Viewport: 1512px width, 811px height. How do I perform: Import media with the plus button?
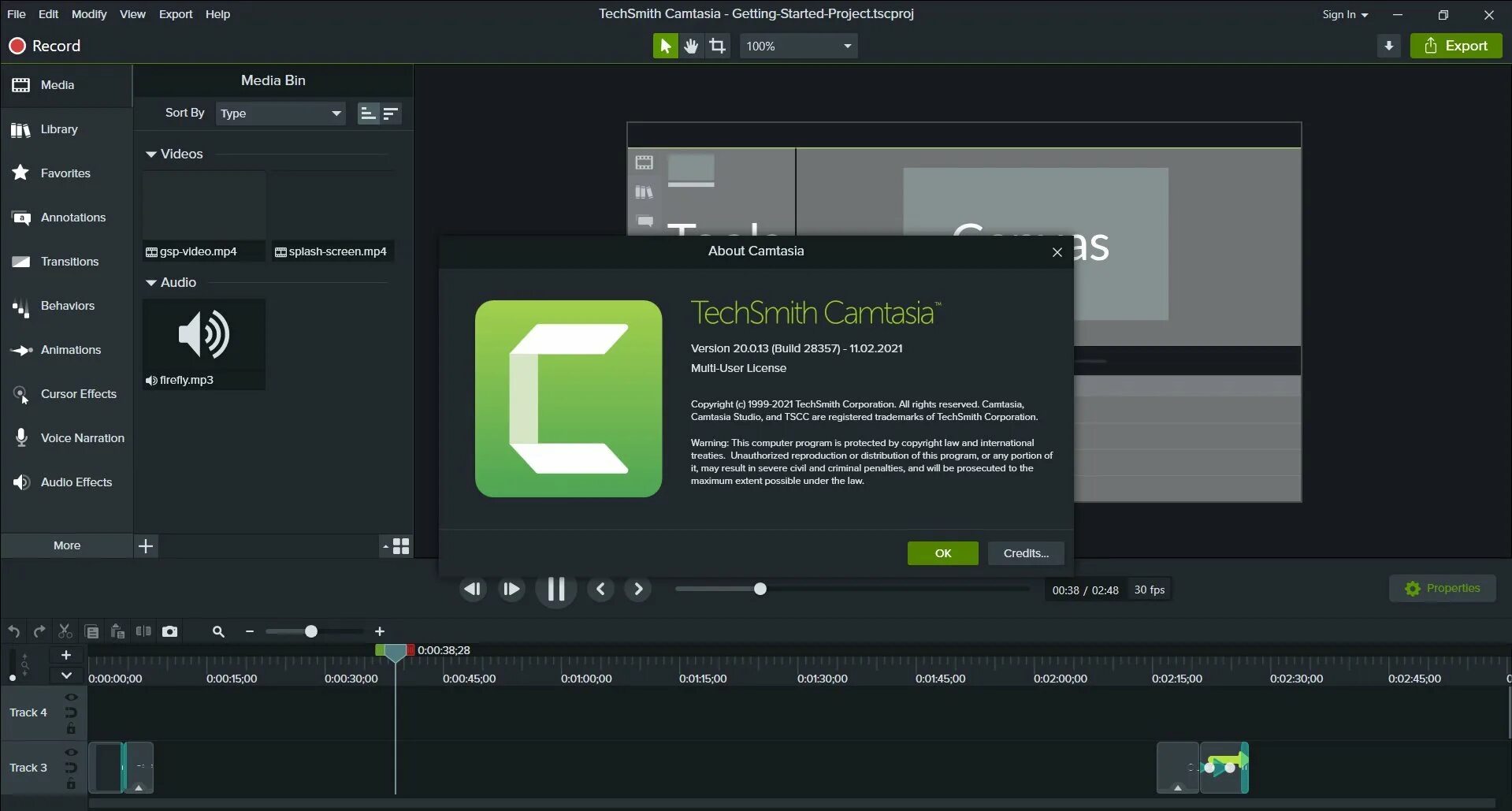[146, 546]
